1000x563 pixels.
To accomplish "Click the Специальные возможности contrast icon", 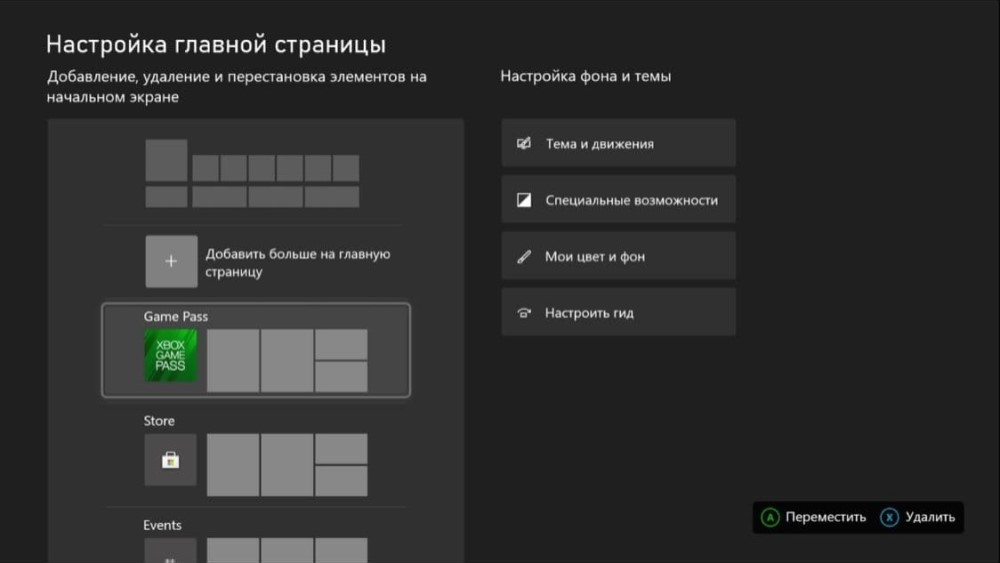I will tap(524, 200).
